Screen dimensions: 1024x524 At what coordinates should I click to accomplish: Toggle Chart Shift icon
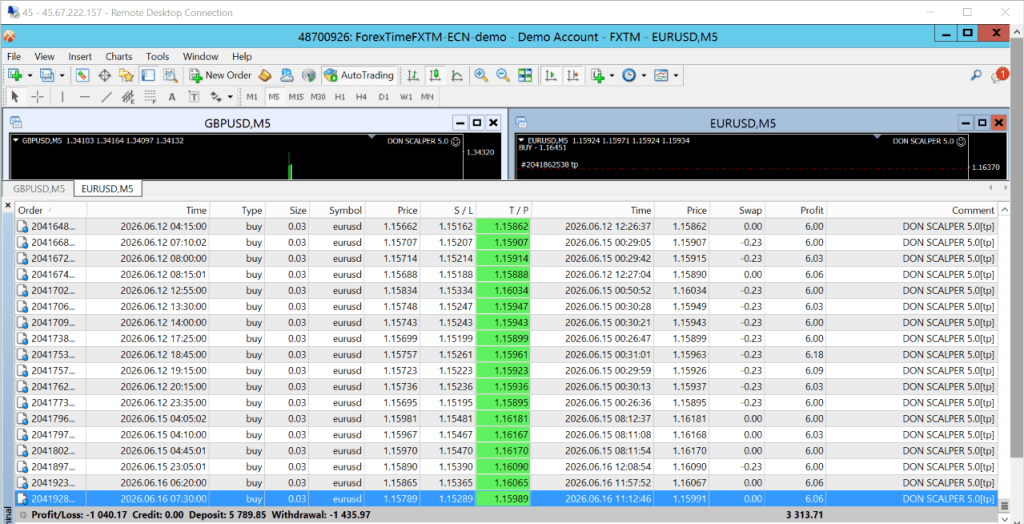[573, 76]
